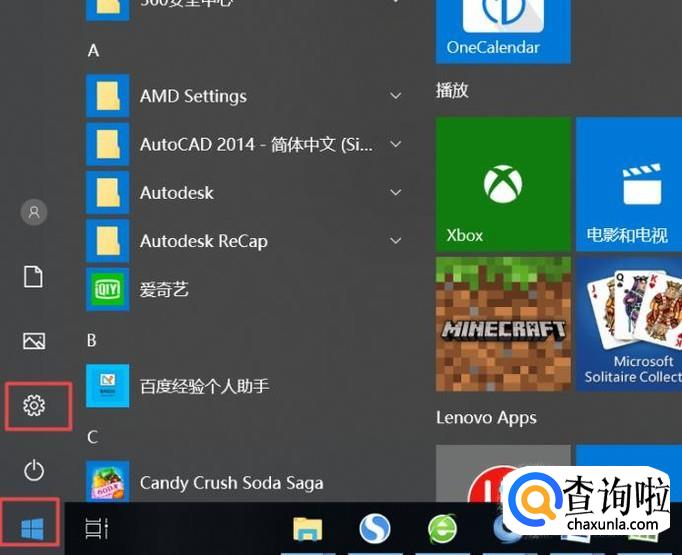Click the Candy Crush Soda Saga icon

[107, 482]
